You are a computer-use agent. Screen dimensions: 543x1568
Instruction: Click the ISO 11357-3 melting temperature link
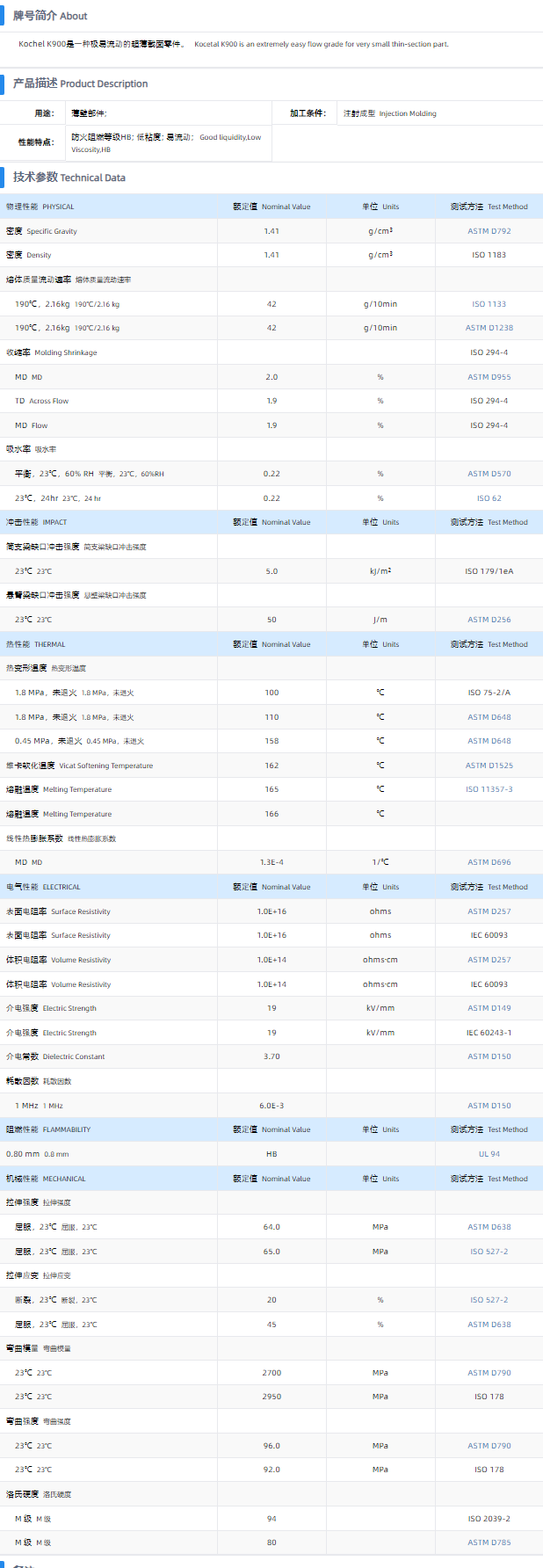[x=489, y=789]
